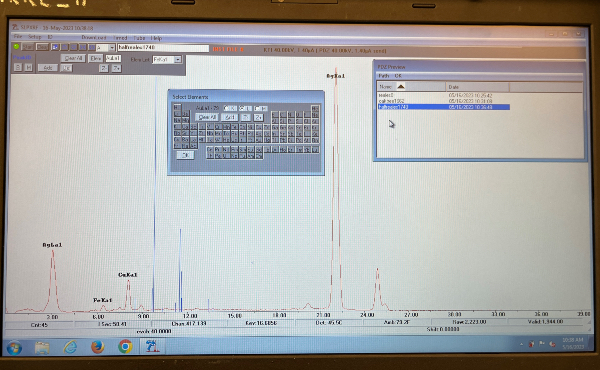Open Internet Explorer from the taskbar
The width and height of the screenshot is (600, 370).
70,347
